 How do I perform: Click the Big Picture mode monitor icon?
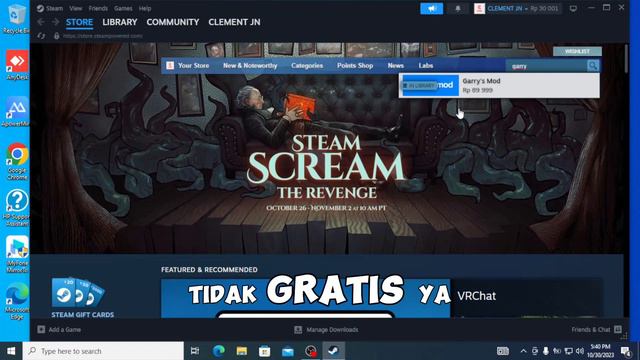point(573,9)
